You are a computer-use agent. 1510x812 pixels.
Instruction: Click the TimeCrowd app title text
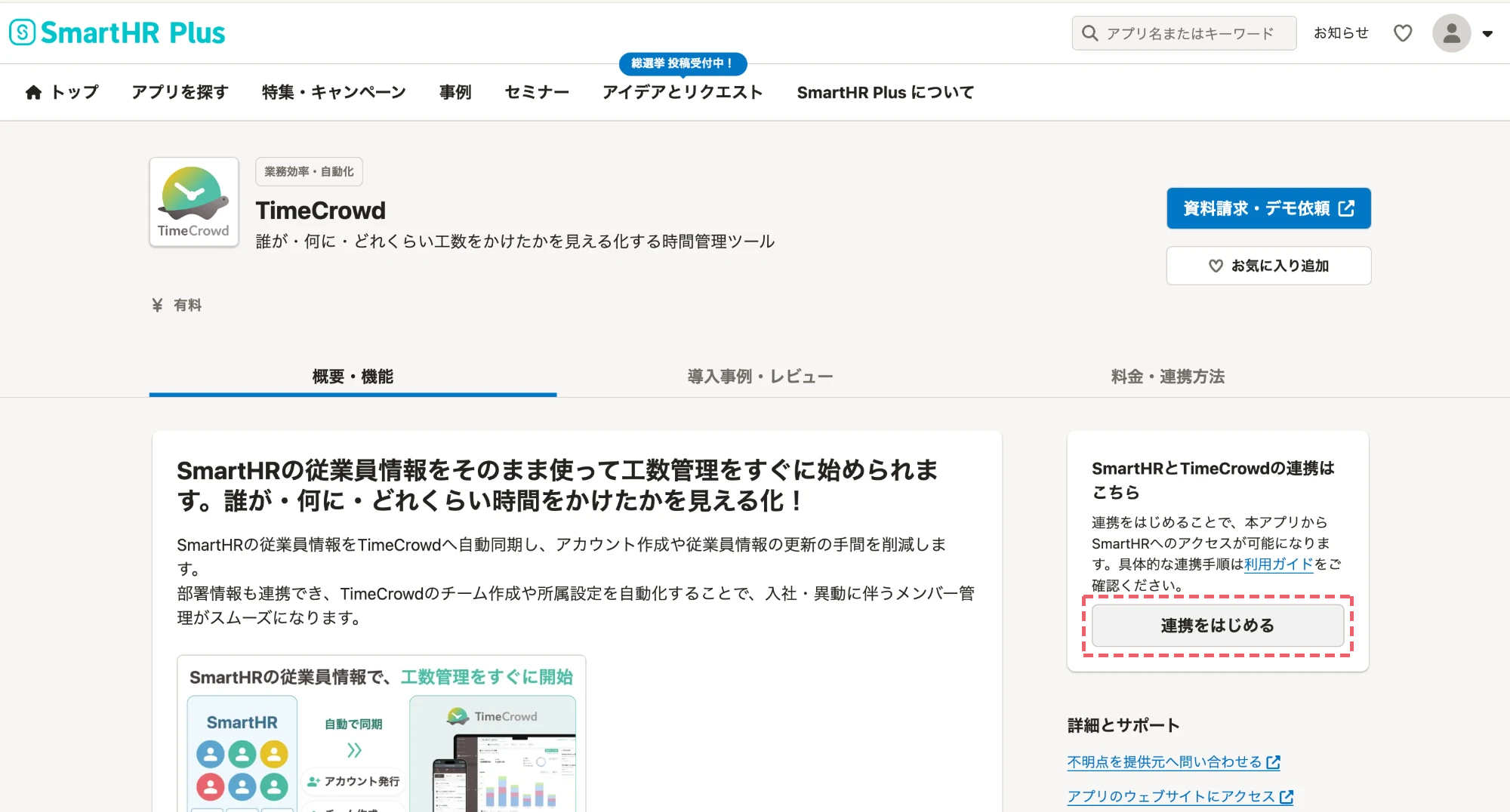pos(321,210)
